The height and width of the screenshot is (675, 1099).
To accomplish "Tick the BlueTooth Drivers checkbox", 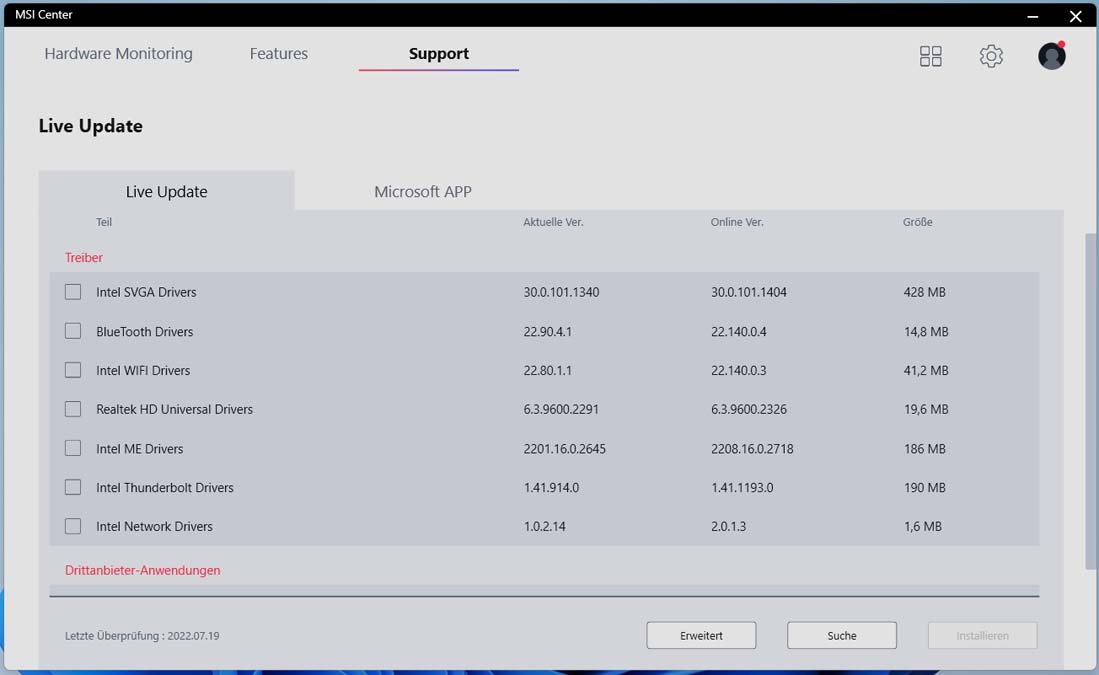I will pos(73,331).
